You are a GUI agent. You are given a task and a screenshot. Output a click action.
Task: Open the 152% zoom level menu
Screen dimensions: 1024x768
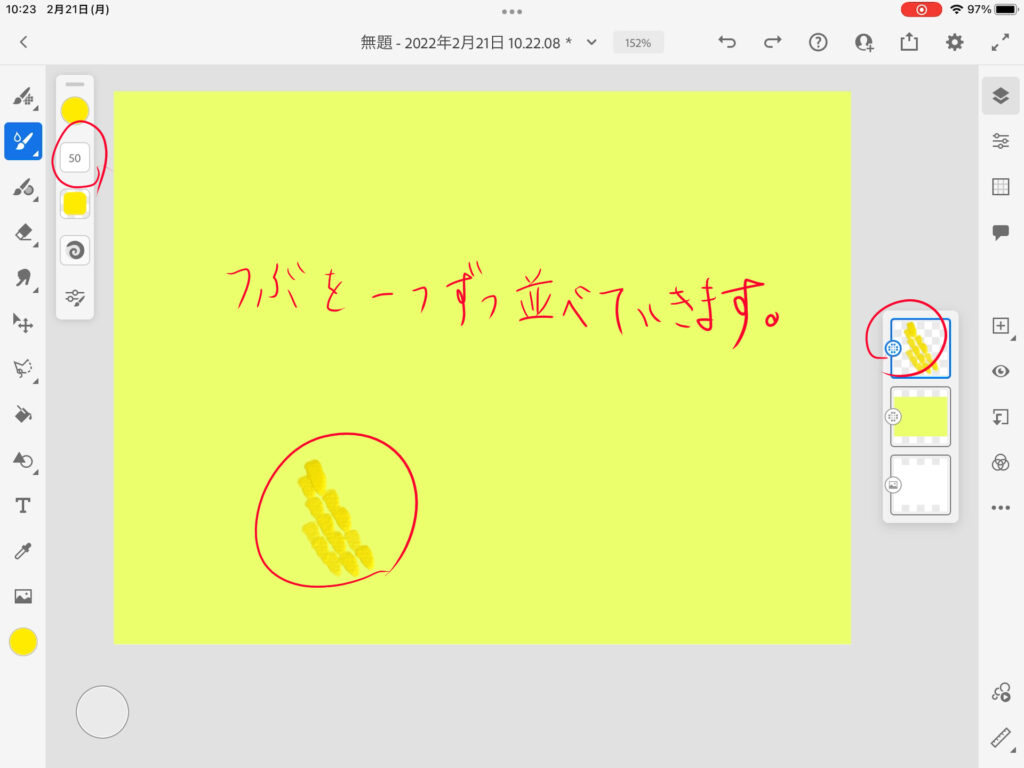click(x=638, y=43)
